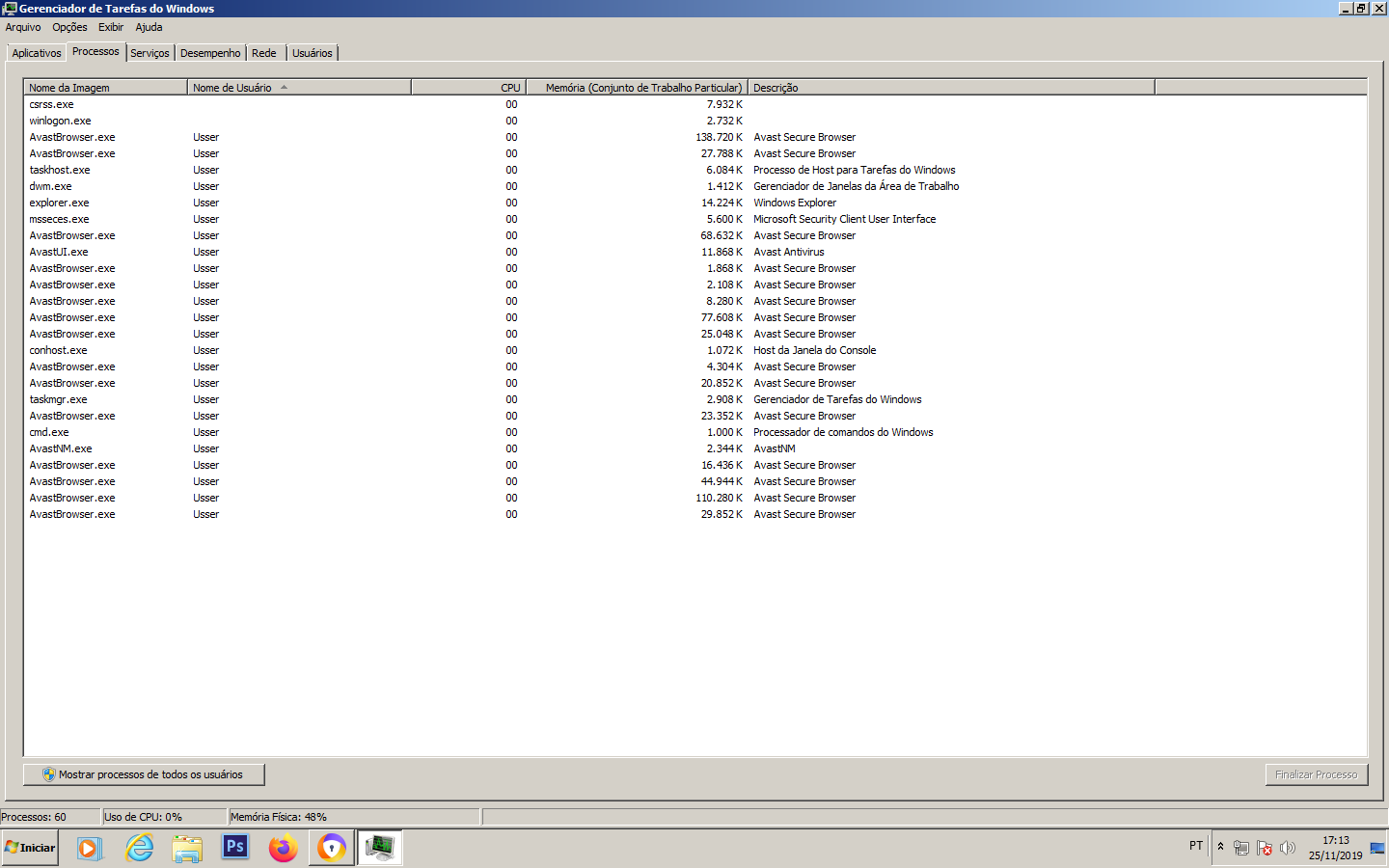Click Mostrar processos de todos os usuários

click(x=144, y=774)
